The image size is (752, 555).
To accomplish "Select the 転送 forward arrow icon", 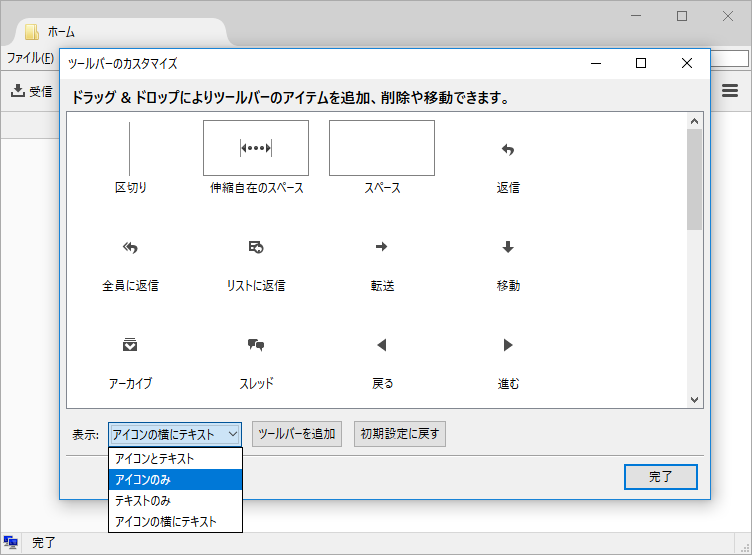I will (x=382, y=247).
